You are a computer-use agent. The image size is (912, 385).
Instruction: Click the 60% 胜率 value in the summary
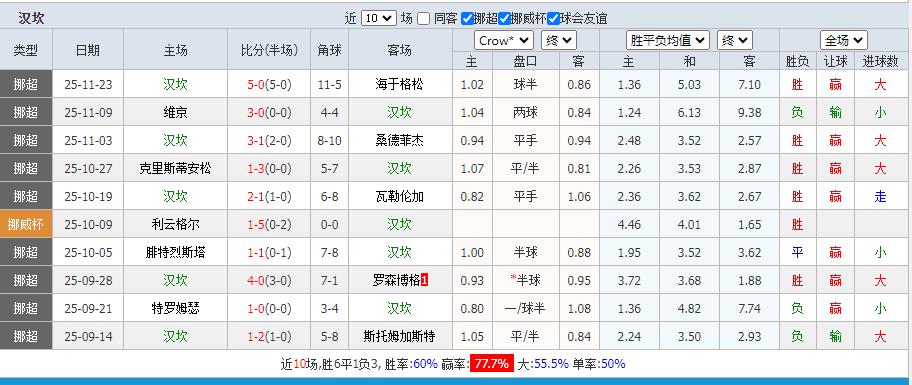[426, 364]
